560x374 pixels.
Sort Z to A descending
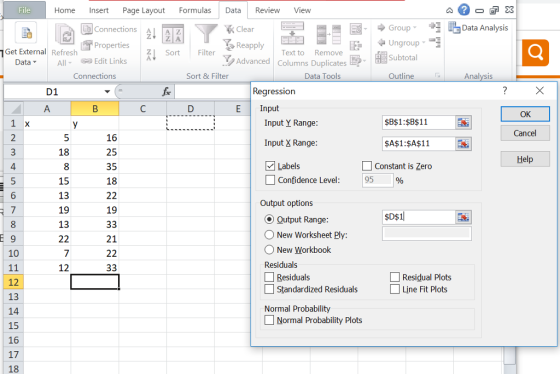coord(151,55)
